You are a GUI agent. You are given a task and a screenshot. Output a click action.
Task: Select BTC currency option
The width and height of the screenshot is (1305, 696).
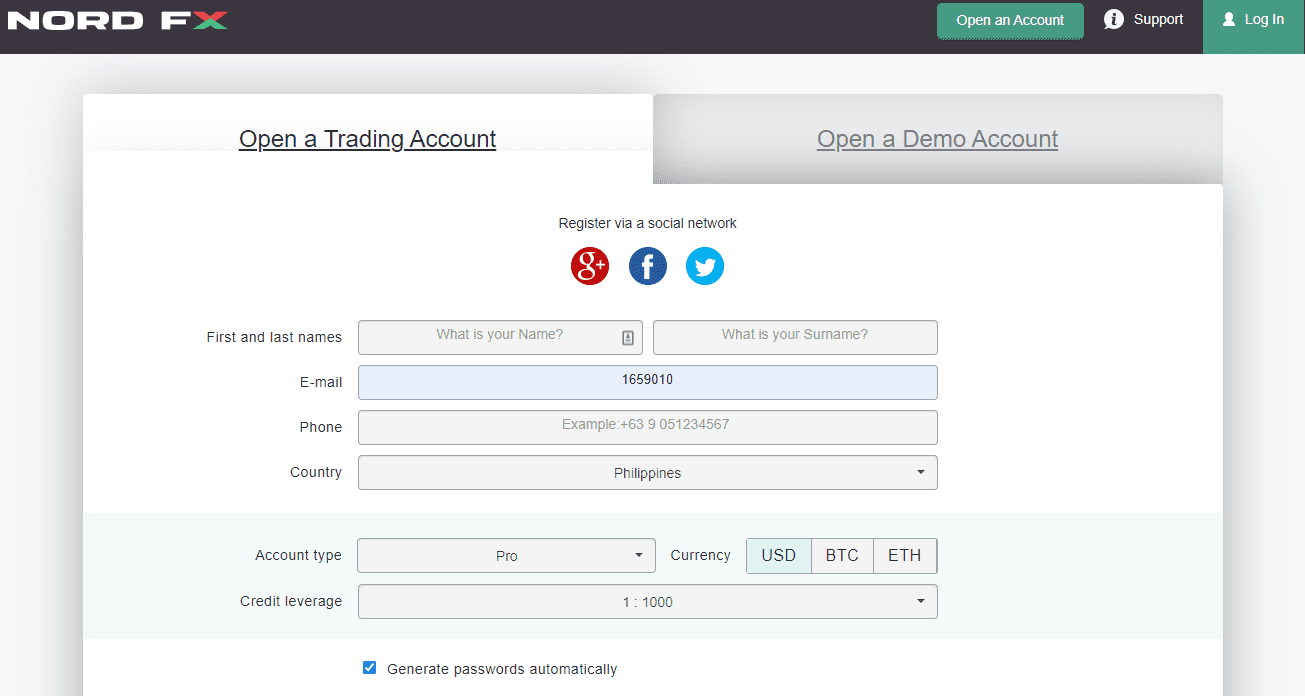click(842, 555)
